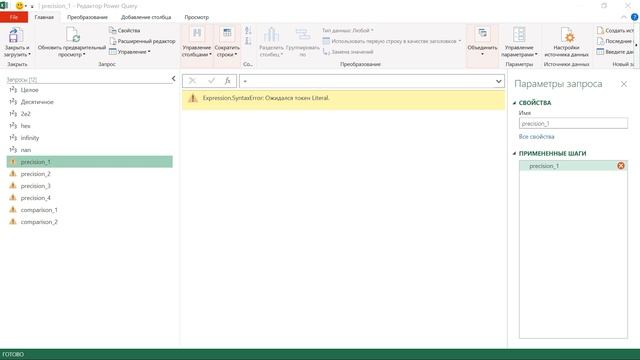Viewport: 640px width, 360px height.
Task: Edit the query name field (Имя)
Action: pyautogui.click(x=573, y=123)
